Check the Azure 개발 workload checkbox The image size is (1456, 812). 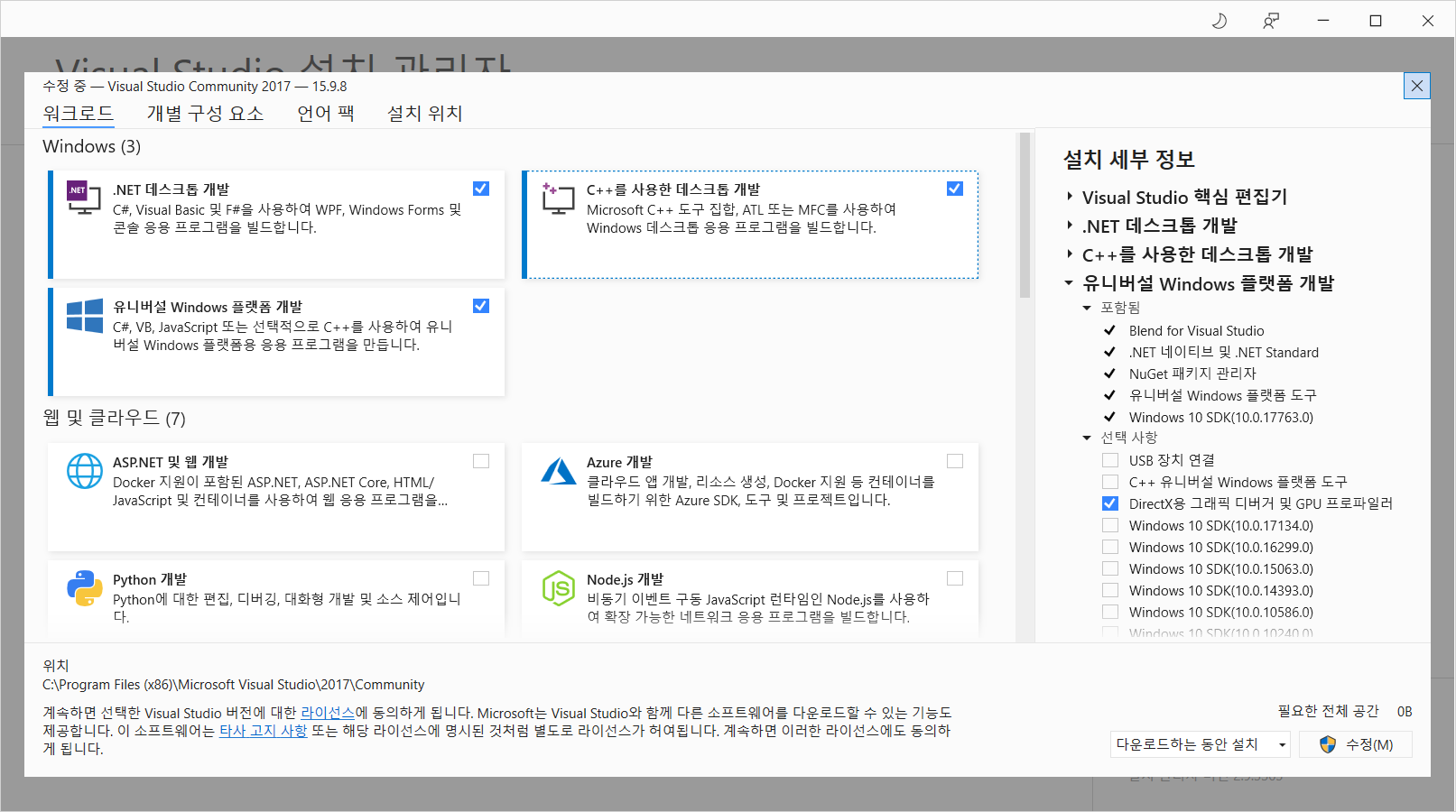[x=955, y=461]
